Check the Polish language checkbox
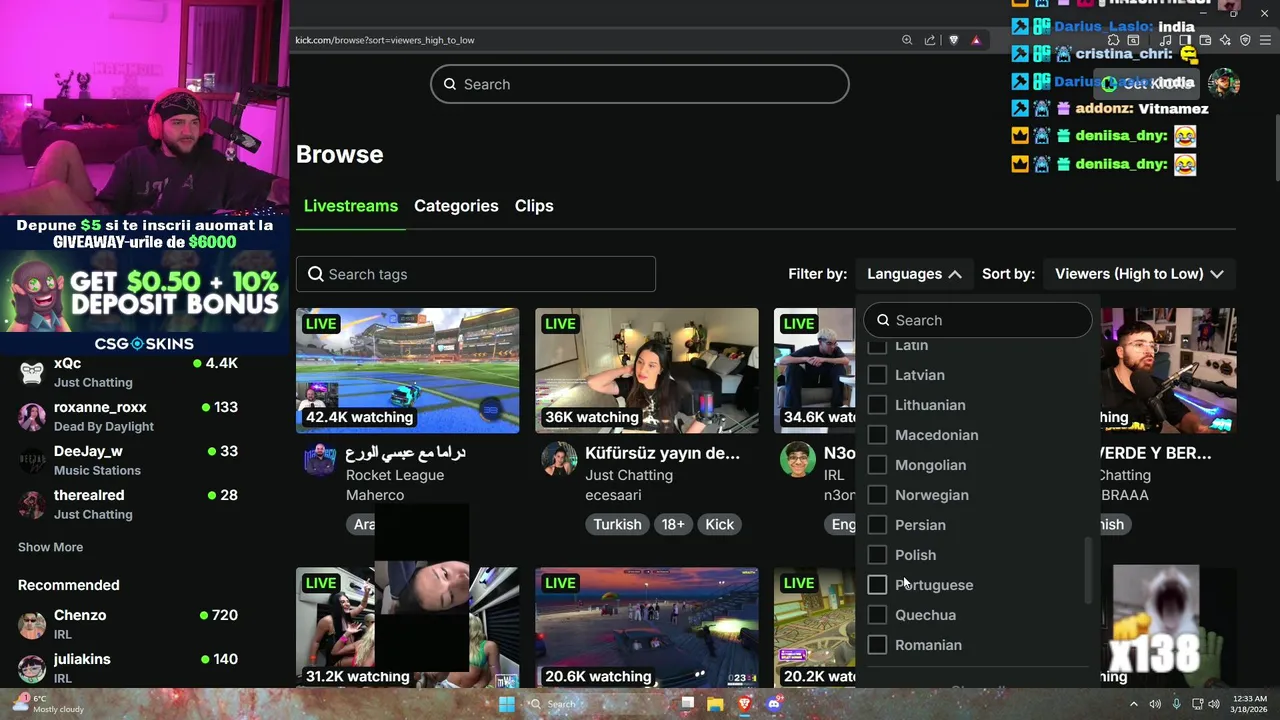The height and width of the screenshot is (720, 1280). pyautogui.click(x=877, y=555)
